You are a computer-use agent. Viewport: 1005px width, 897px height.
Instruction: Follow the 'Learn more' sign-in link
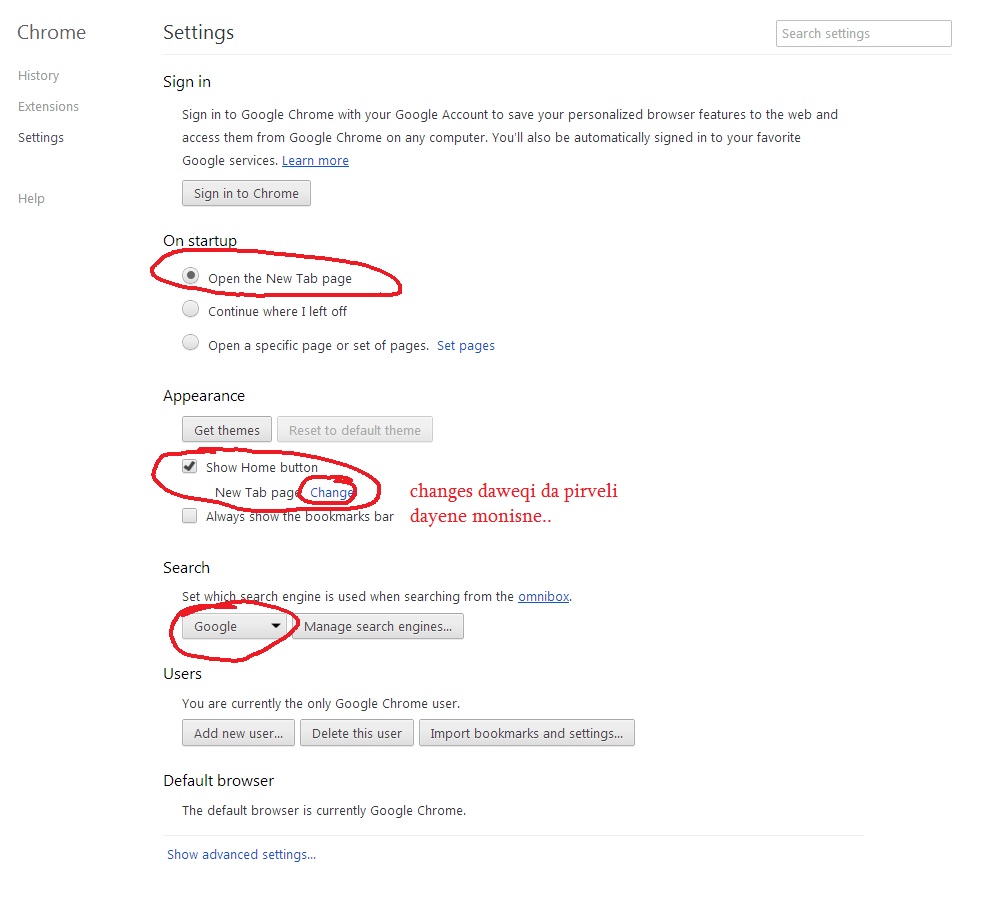point(315,160)
